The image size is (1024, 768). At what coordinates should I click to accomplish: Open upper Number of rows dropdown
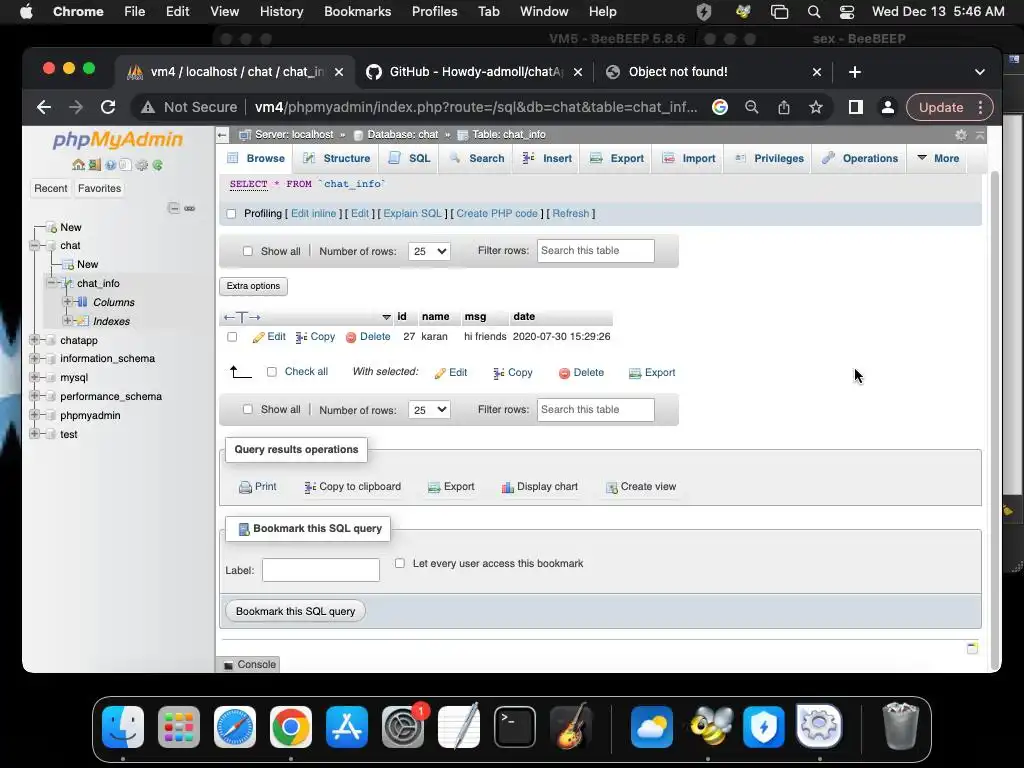[x=429, y=251]
